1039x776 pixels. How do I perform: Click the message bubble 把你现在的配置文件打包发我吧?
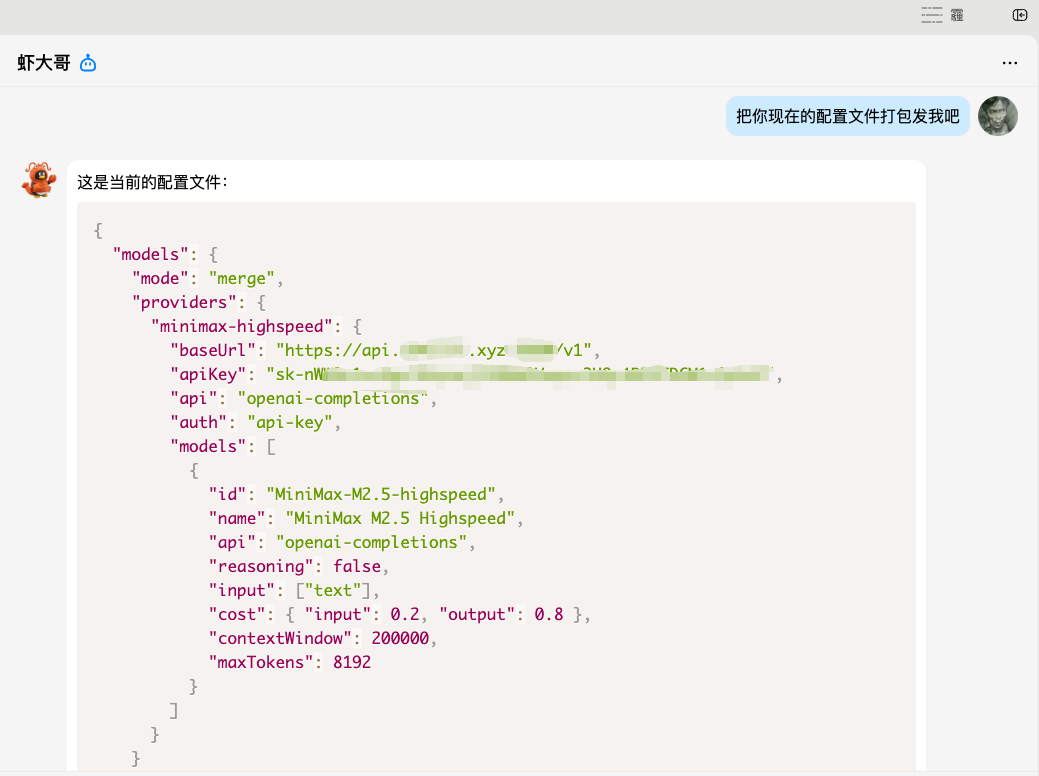click(847, 116)
